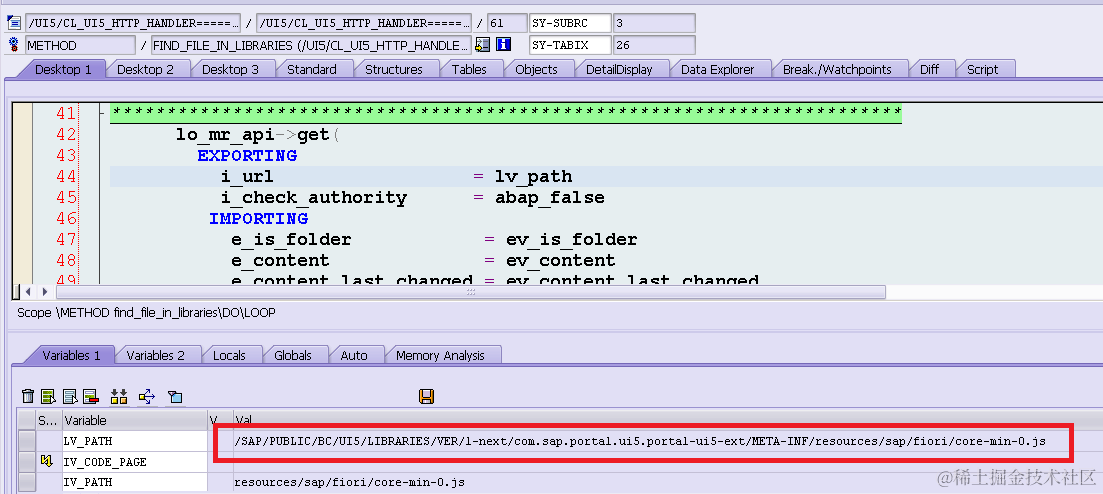Click the SY-SUBRC value 3 field

(653, 23)
